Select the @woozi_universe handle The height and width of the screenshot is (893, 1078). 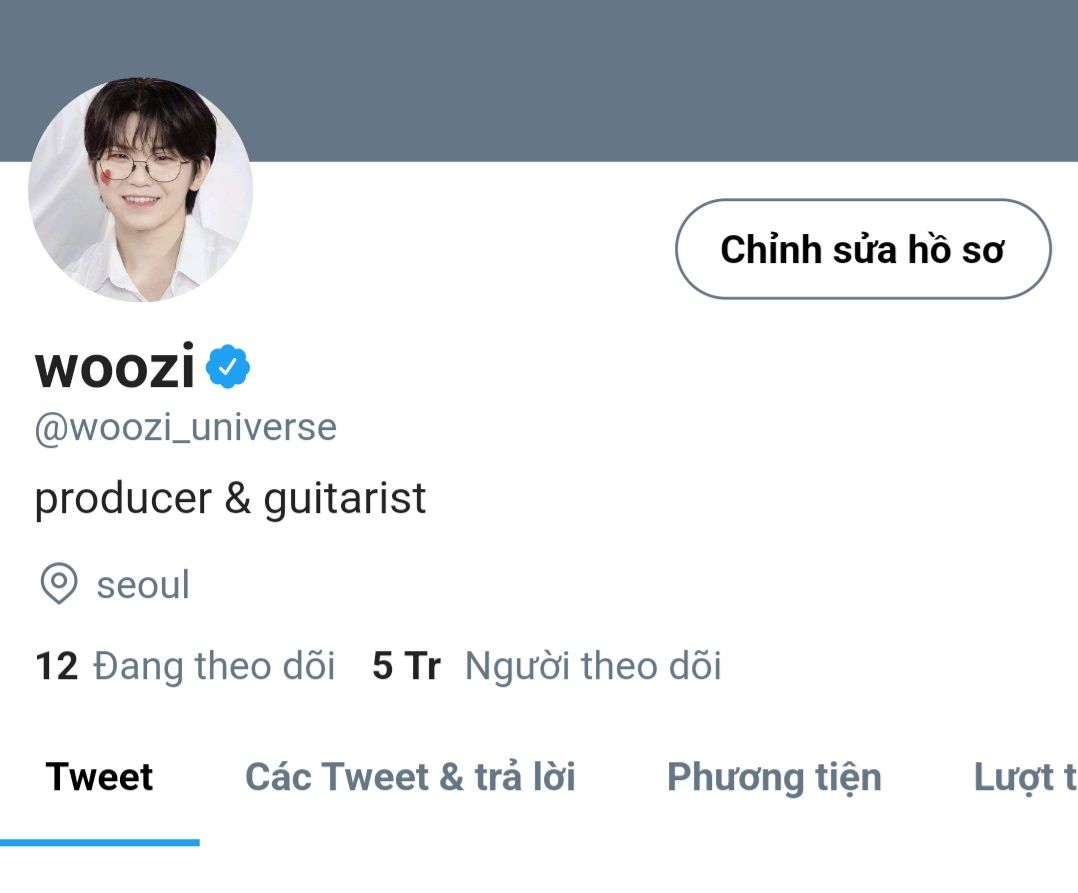186,428
